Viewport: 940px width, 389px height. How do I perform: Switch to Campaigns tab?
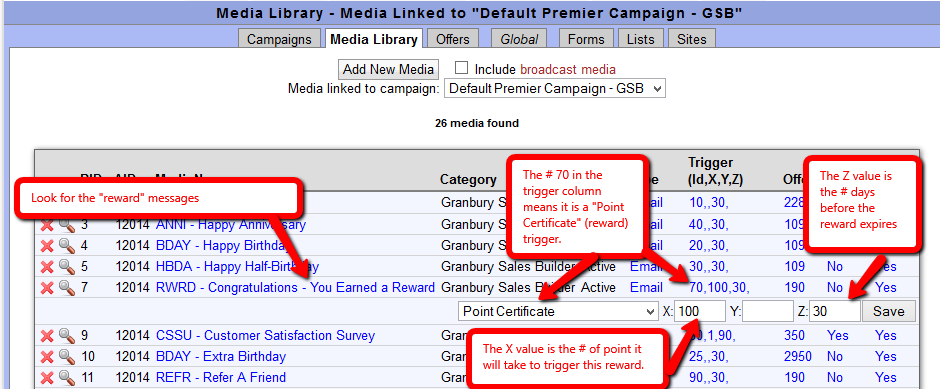(x=279, y=40)
